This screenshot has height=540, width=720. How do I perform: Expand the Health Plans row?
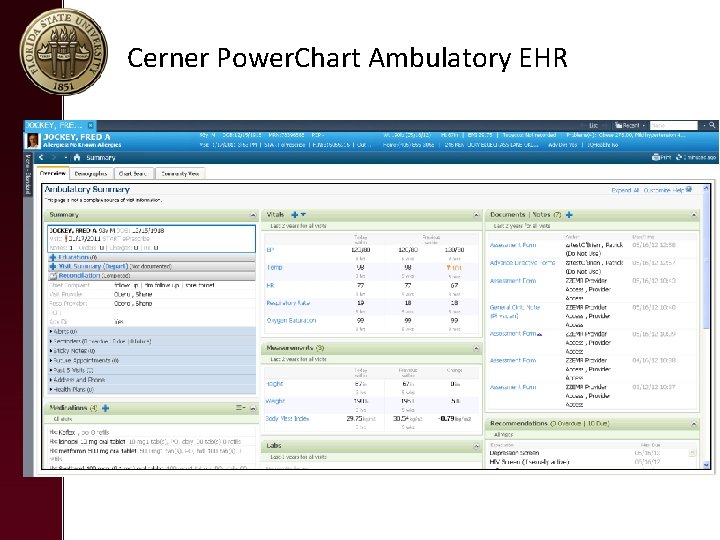coord(152,389)
